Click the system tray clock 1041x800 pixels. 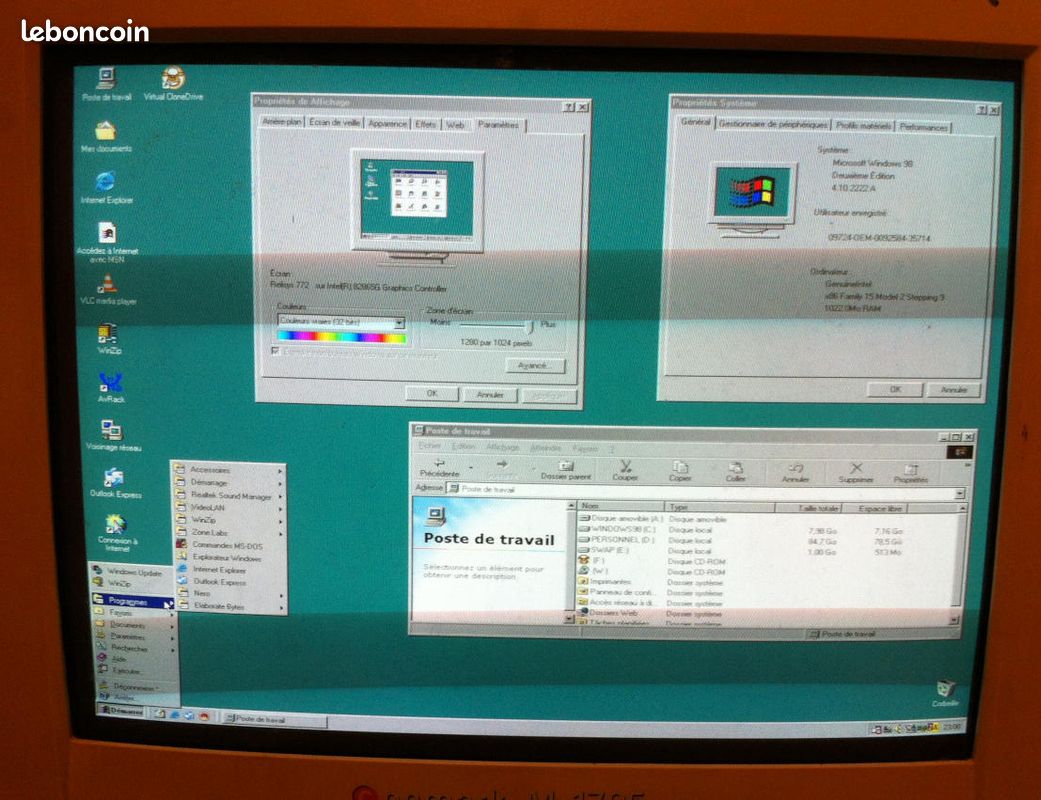click(x=951, y=728)
